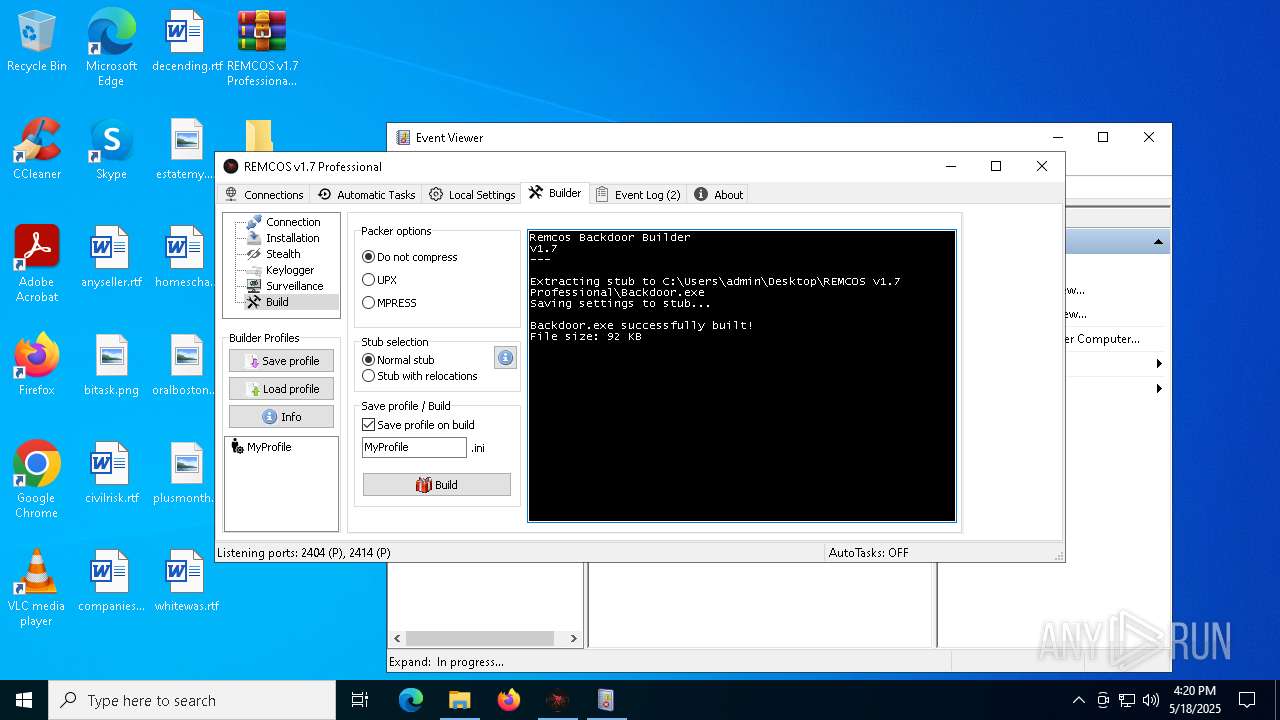Click the builder console output area
The width and height of the screenshot is (1280, 720).
pyautogui.click(x=742, y=376)
